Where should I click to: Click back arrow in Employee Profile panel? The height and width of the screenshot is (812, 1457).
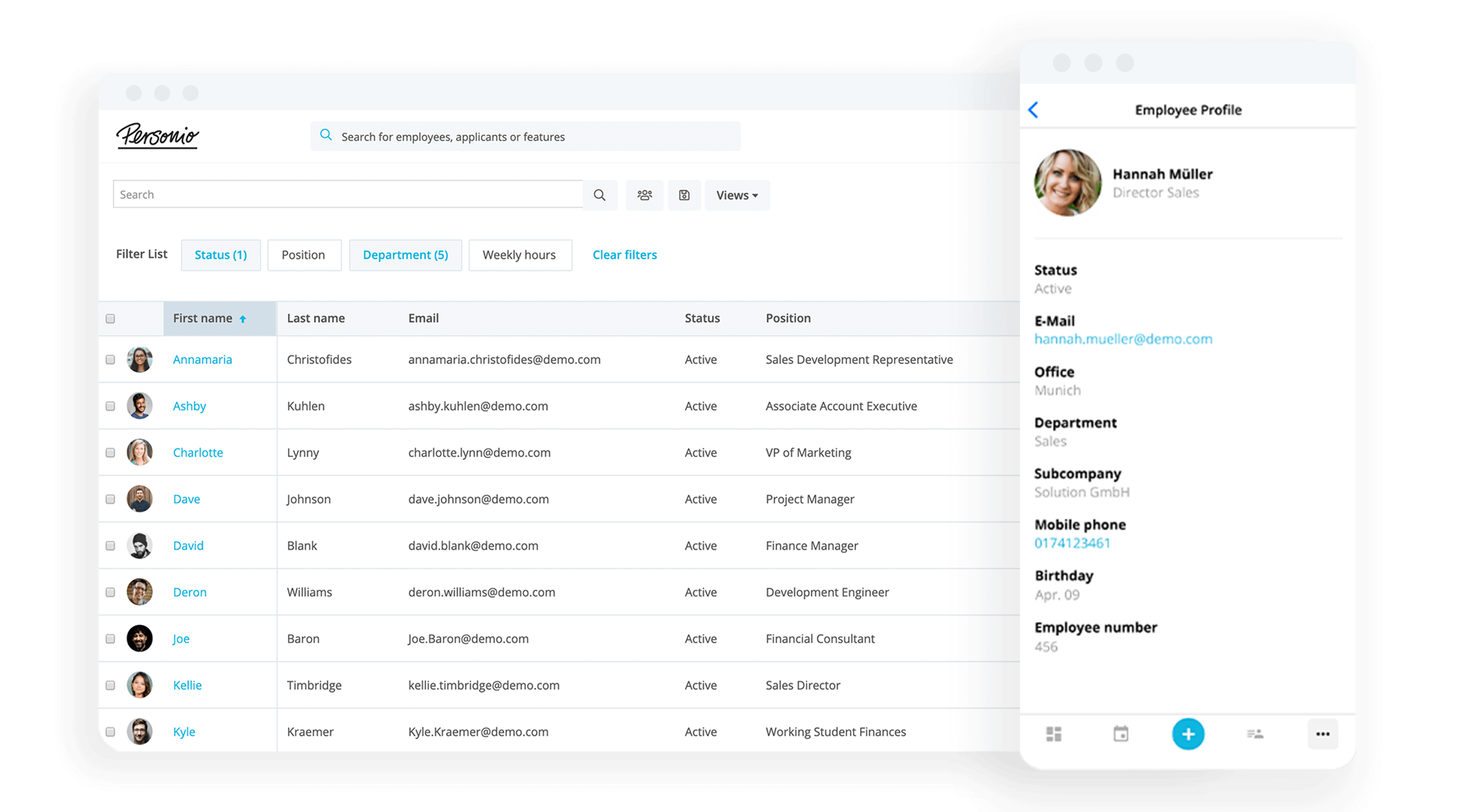1033,109
